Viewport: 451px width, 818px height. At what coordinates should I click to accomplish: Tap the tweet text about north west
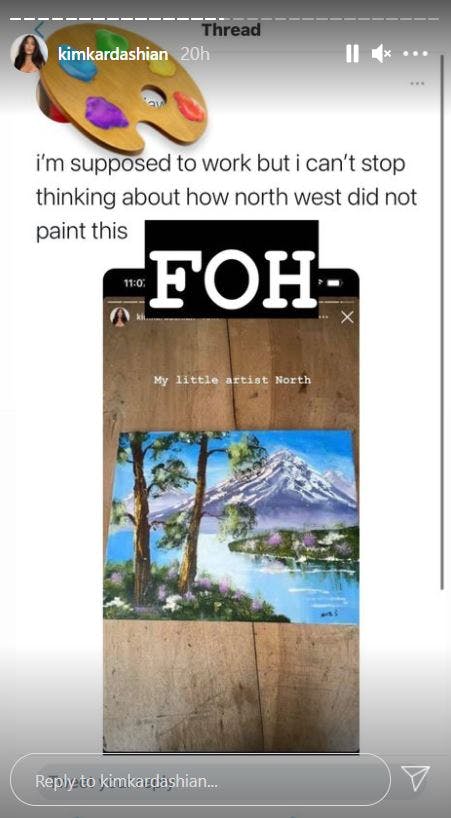(x=226, y=197)
